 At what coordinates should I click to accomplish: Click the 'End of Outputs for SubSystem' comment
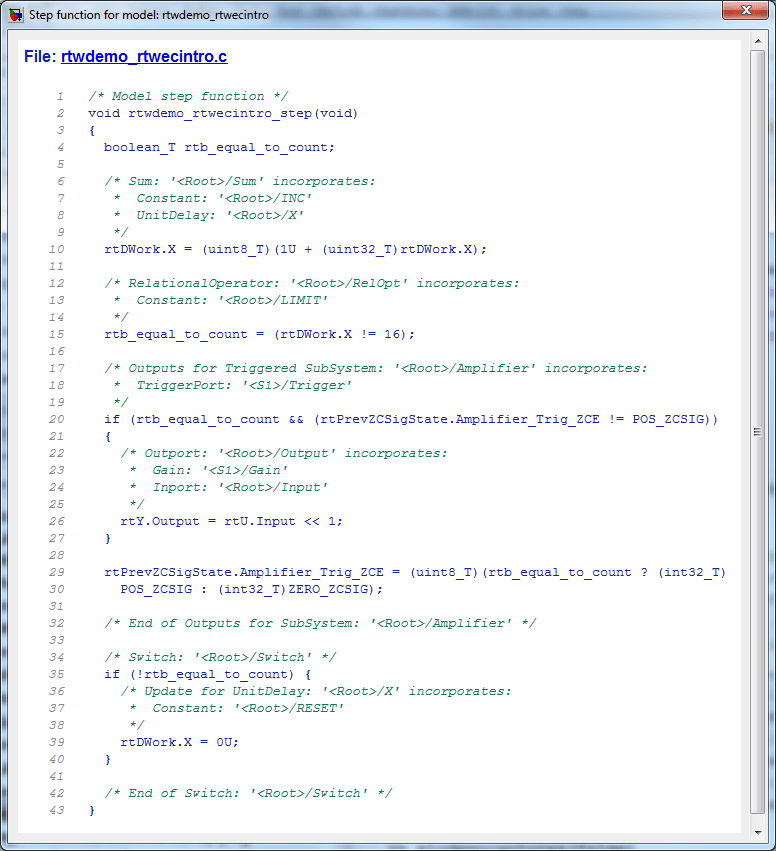[320, 624]
